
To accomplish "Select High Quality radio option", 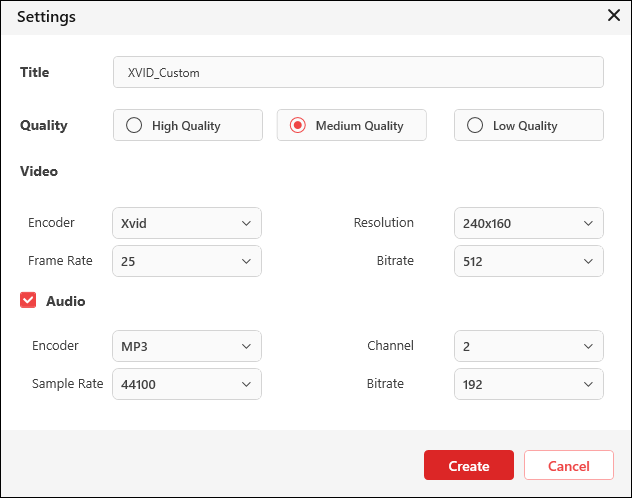I will [x=133, y=126].
